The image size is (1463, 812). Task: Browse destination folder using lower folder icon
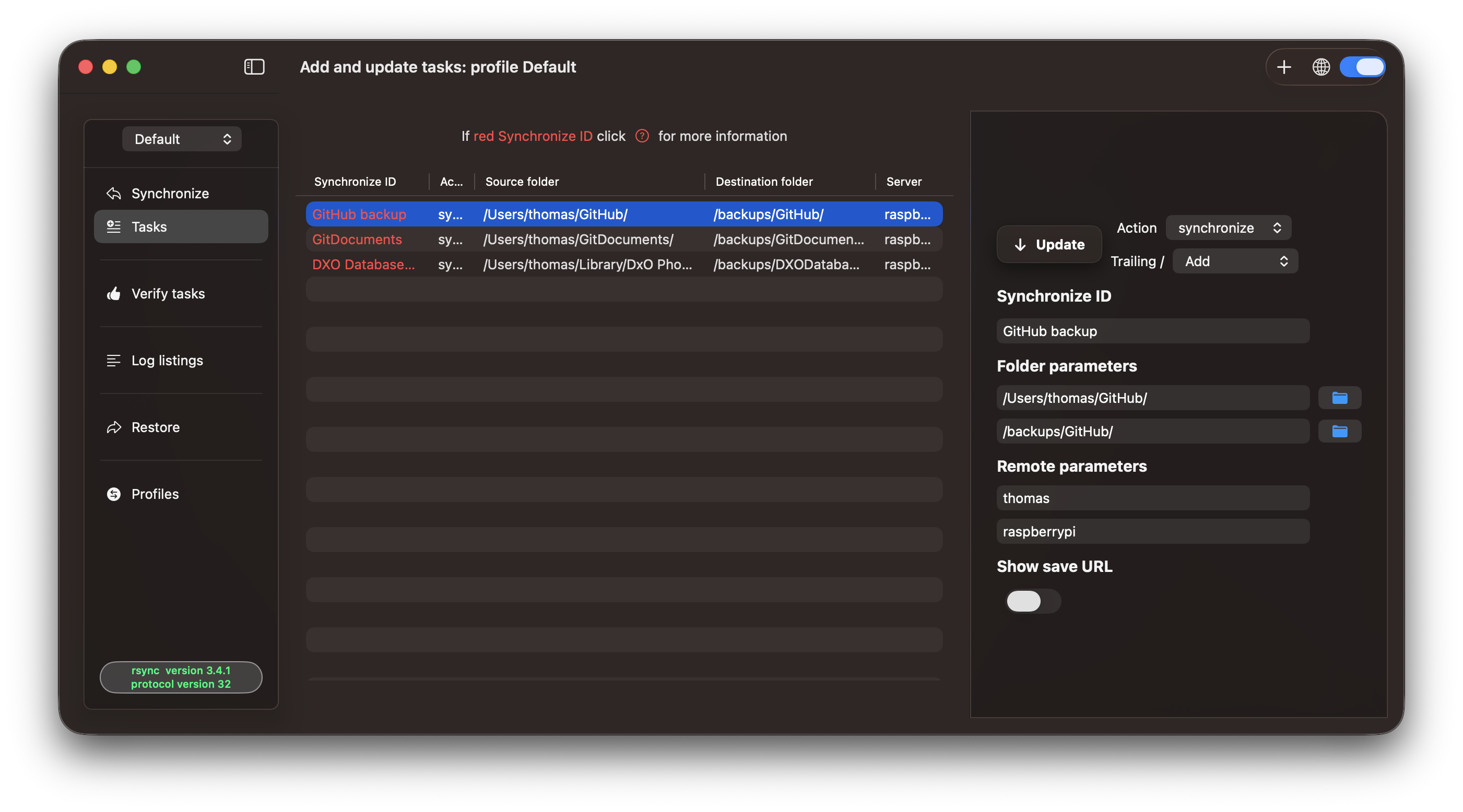(x=1339, y=432)
